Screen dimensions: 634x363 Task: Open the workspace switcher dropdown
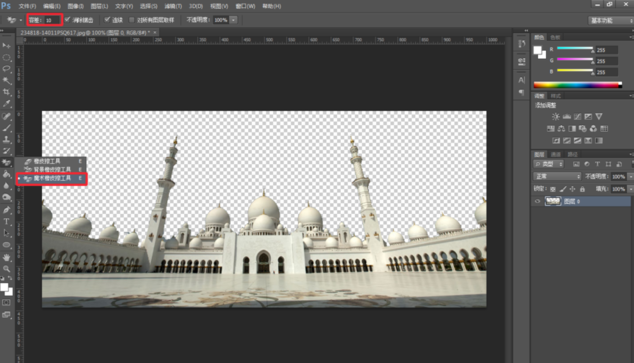tap(611, 20)
